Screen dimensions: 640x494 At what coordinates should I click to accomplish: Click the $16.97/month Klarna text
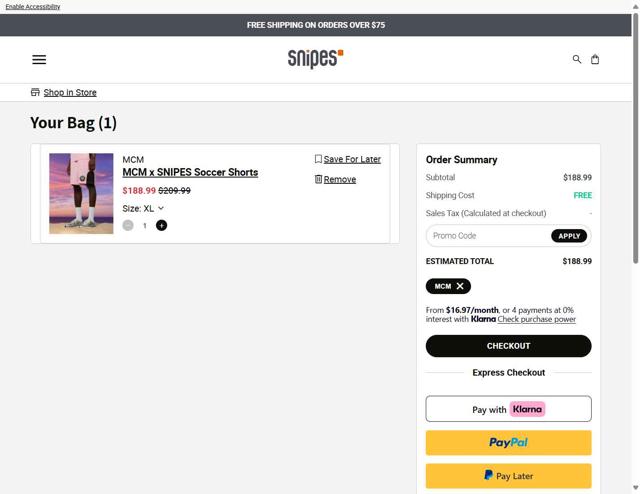point(472,310)
